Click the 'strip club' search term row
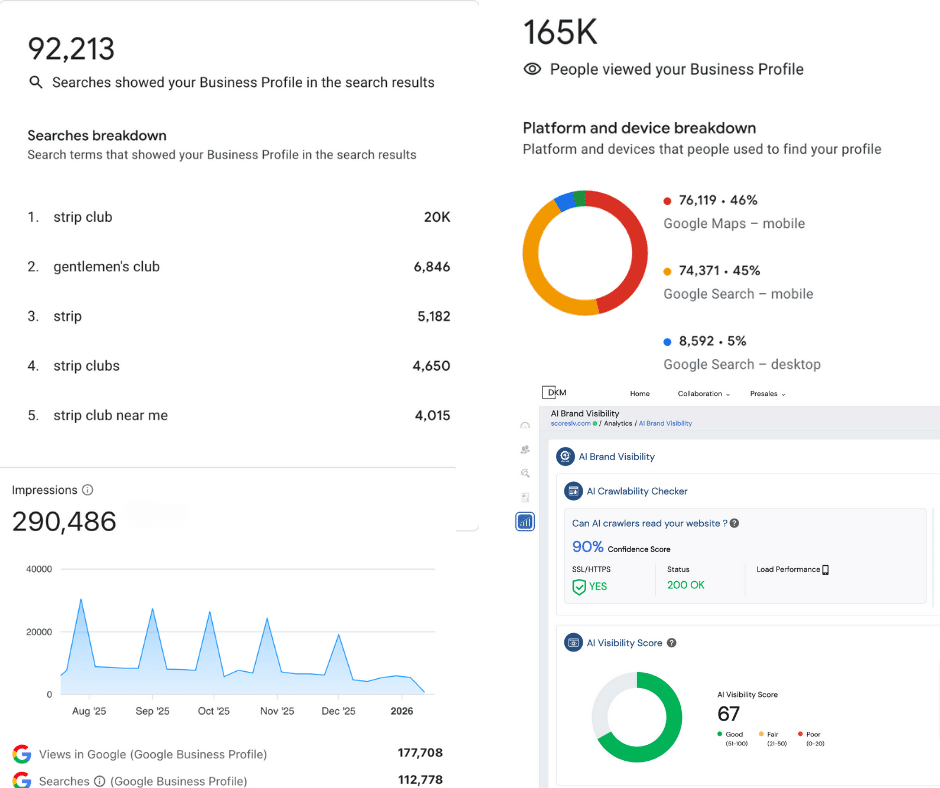940x788 pixels. pyautogui.click(x=239, y=217)
